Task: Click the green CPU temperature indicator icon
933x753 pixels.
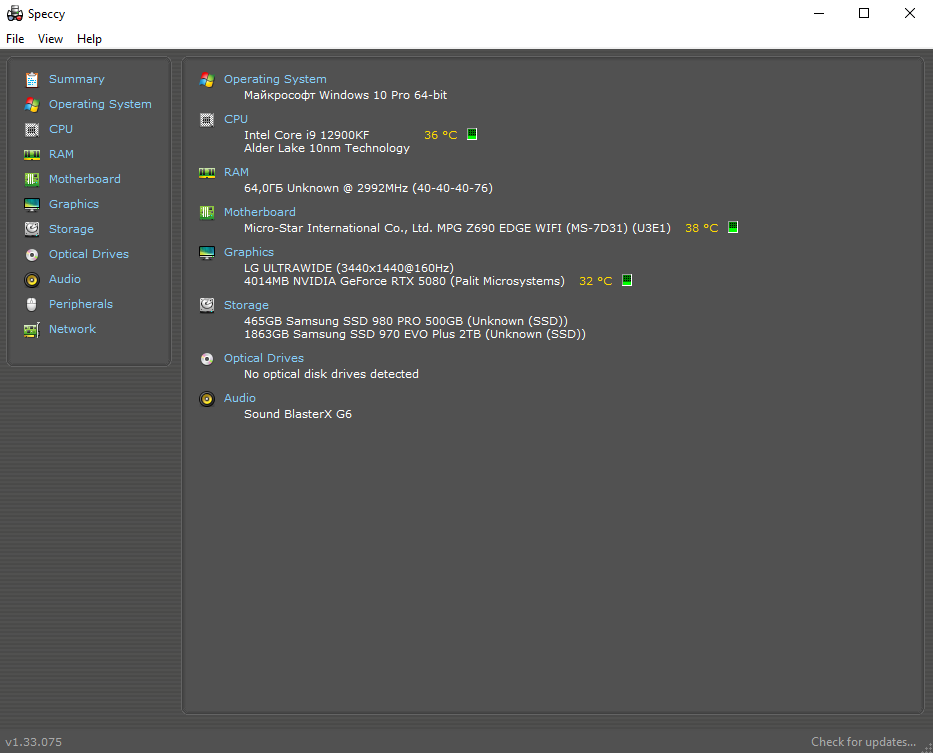Action: 472,135
